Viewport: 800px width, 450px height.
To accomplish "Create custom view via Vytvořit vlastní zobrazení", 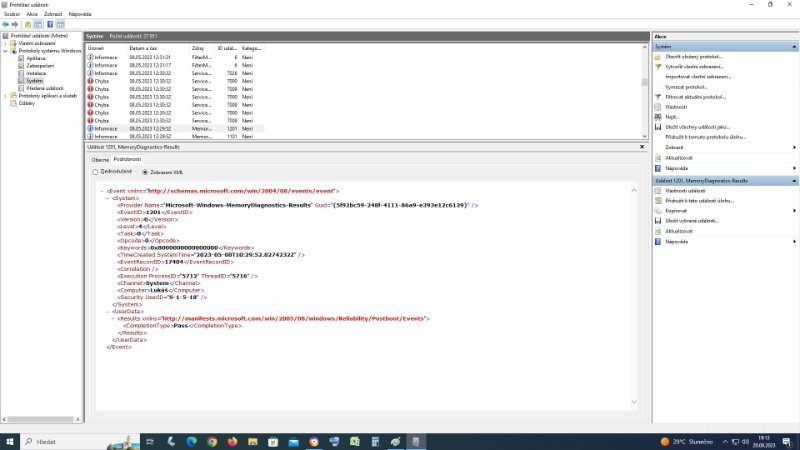I will 694,67.
